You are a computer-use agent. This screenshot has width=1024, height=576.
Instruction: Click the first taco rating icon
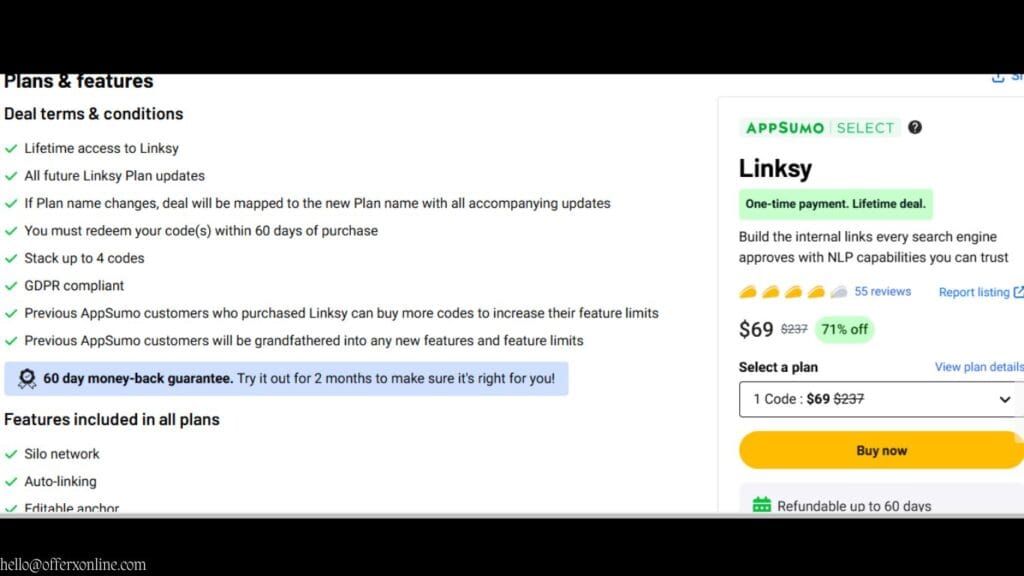point(748,291)
